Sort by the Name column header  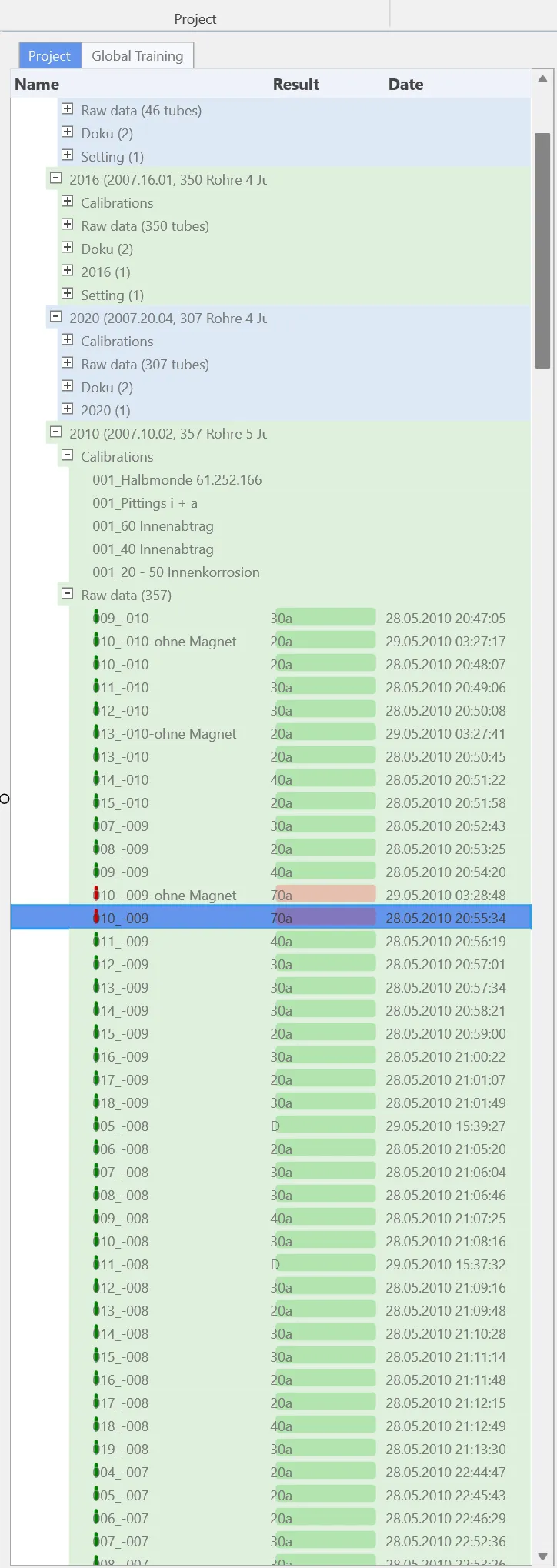pos(37,85)
